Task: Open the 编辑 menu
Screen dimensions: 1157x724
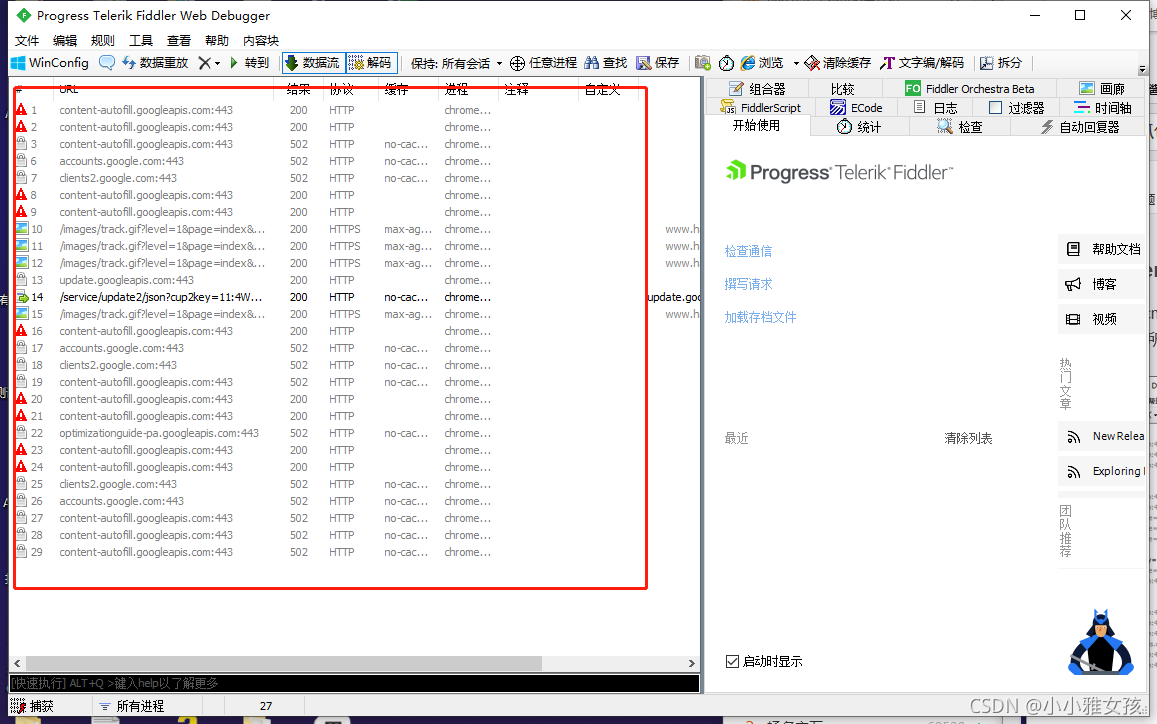Action: tap(65, 41)
